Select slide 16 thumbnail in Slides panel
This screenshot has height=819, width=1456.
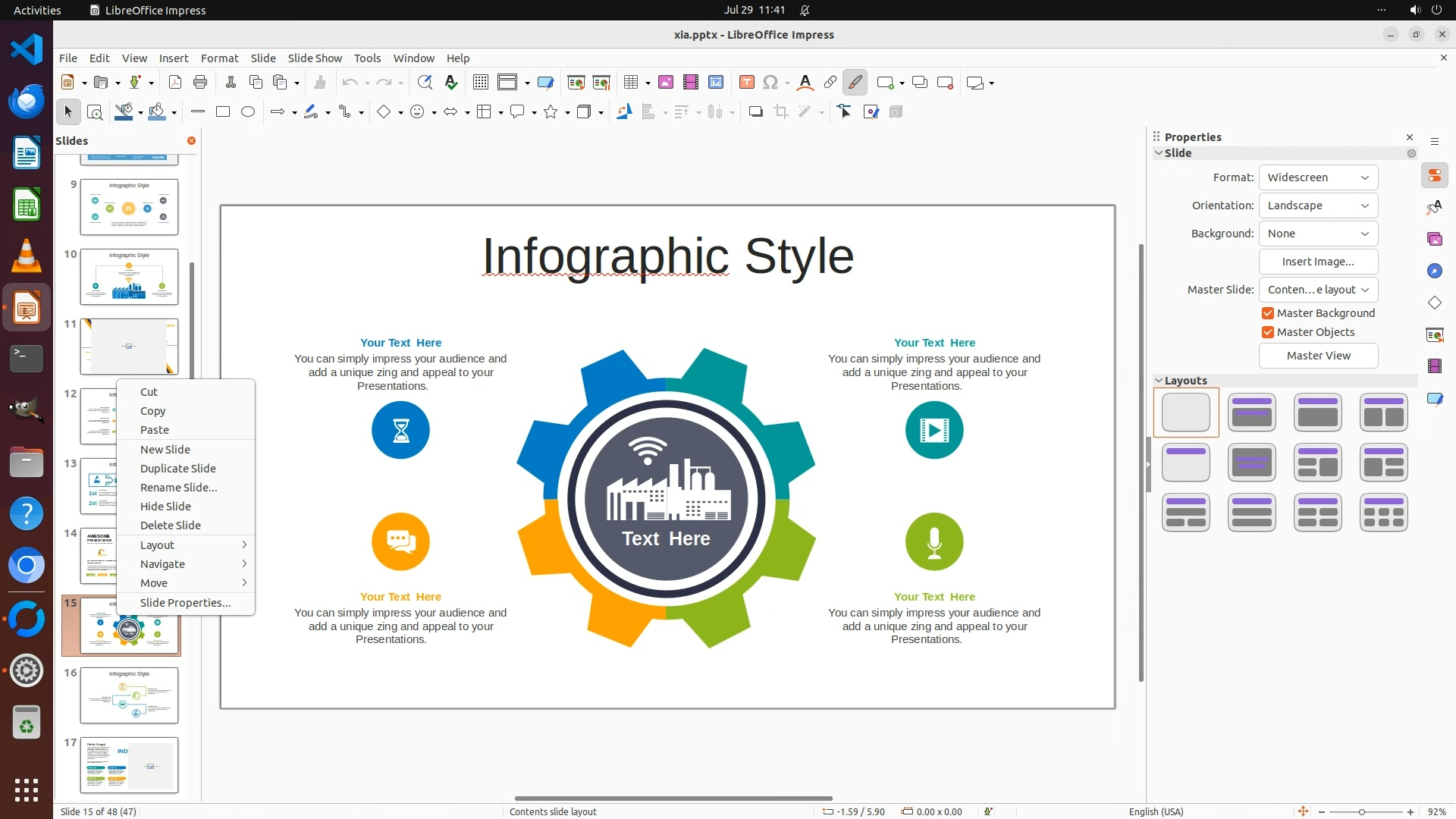pyautogui.click(x=129, y=695)
